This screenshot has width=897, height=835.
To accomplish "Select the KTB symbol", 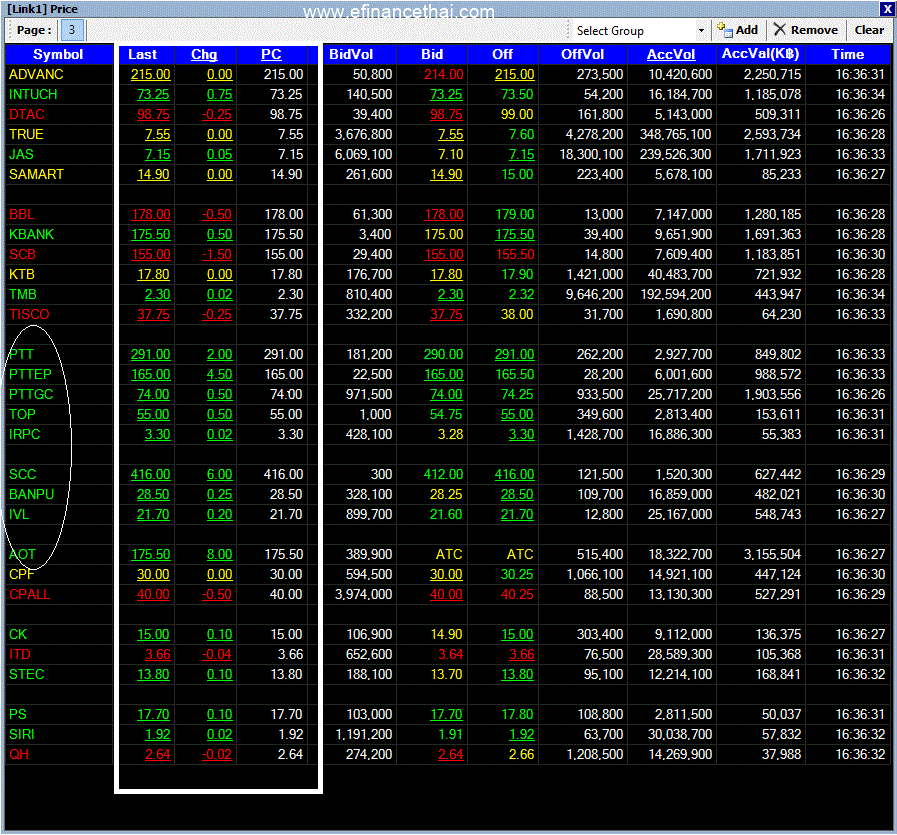I will click(x=22, y=275).
